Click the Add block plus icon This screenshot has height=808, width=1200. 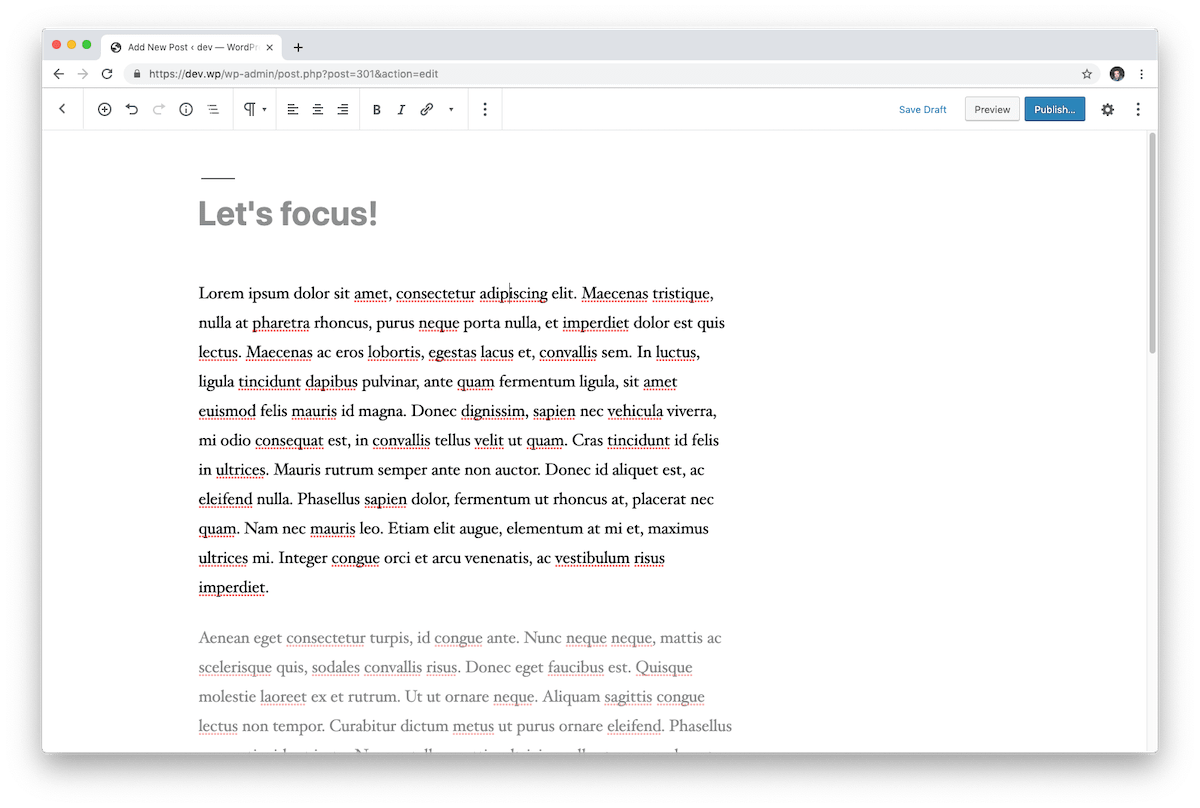104,109
